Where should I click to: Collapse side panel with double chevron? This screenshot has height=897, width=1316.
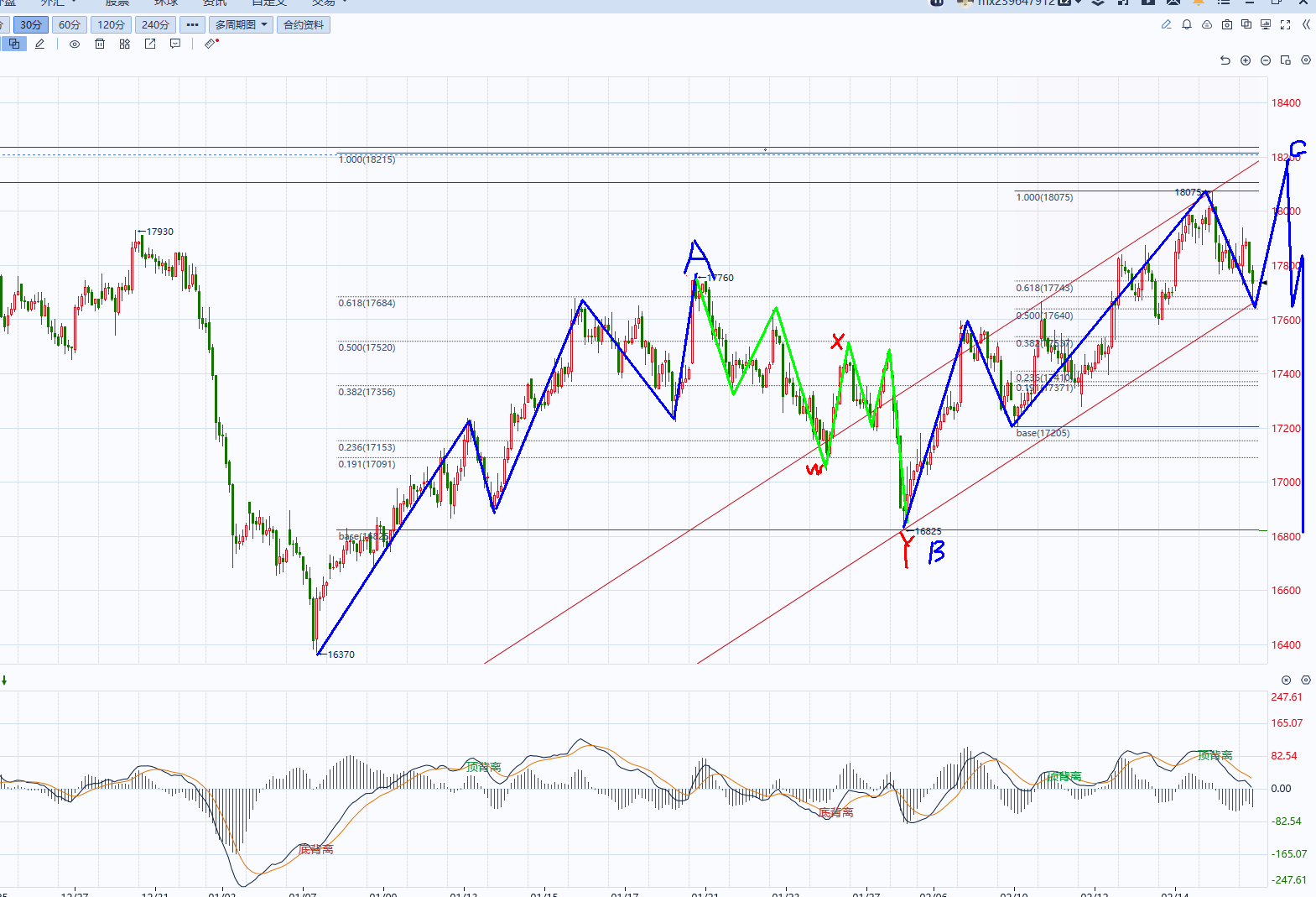(1306, 24)
